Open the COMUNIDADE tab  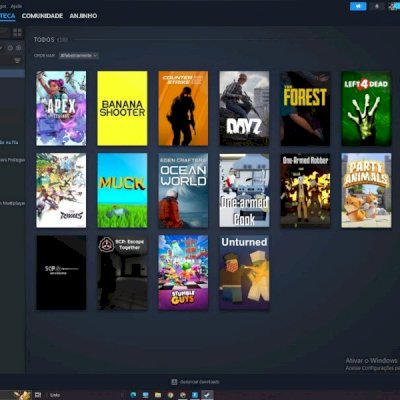point(42,16)
